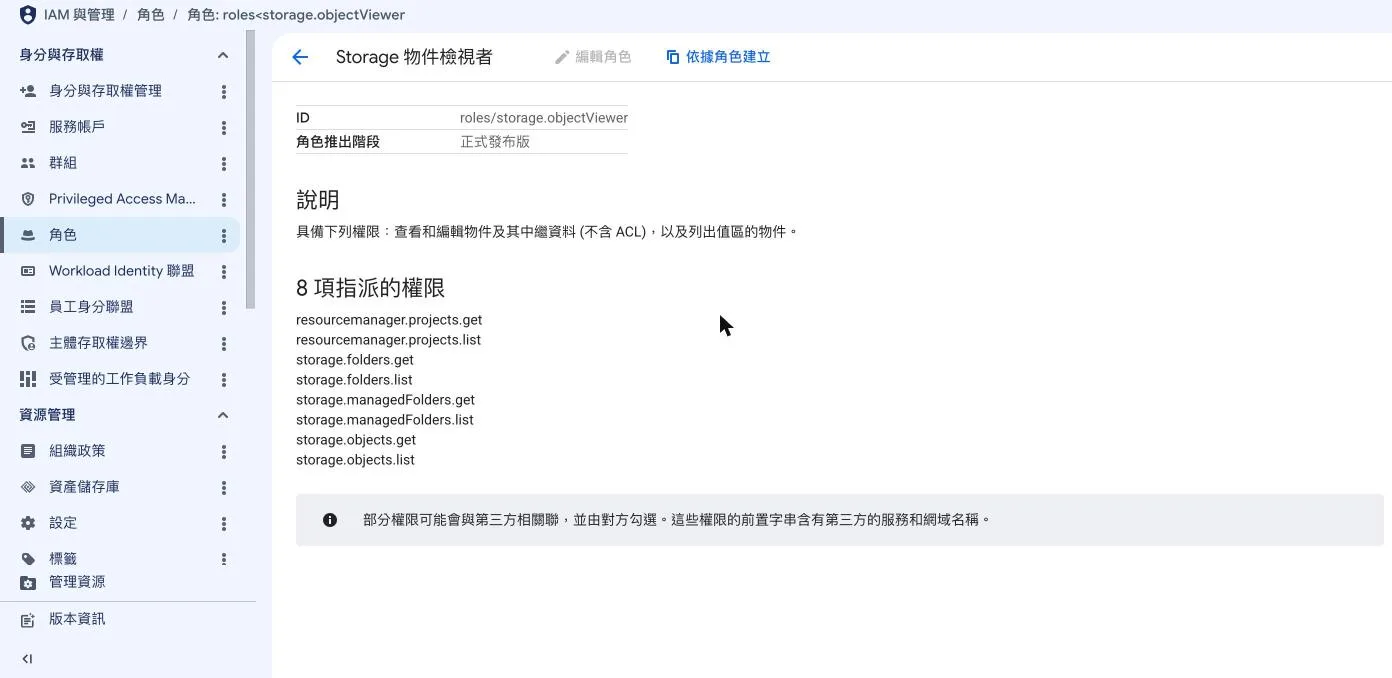Click permission storage.folders.list
Screen dimensions: 1392x678
tap(354, 380)
